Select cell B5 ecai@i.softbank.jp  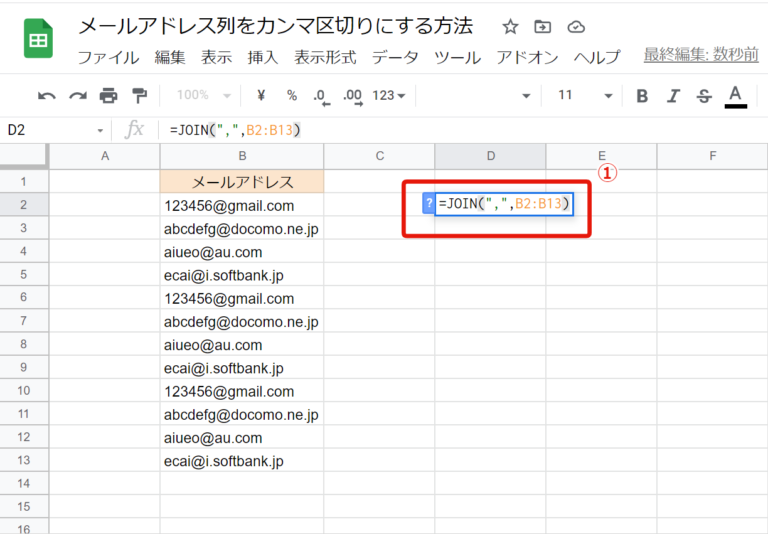[x=242, y=275]
